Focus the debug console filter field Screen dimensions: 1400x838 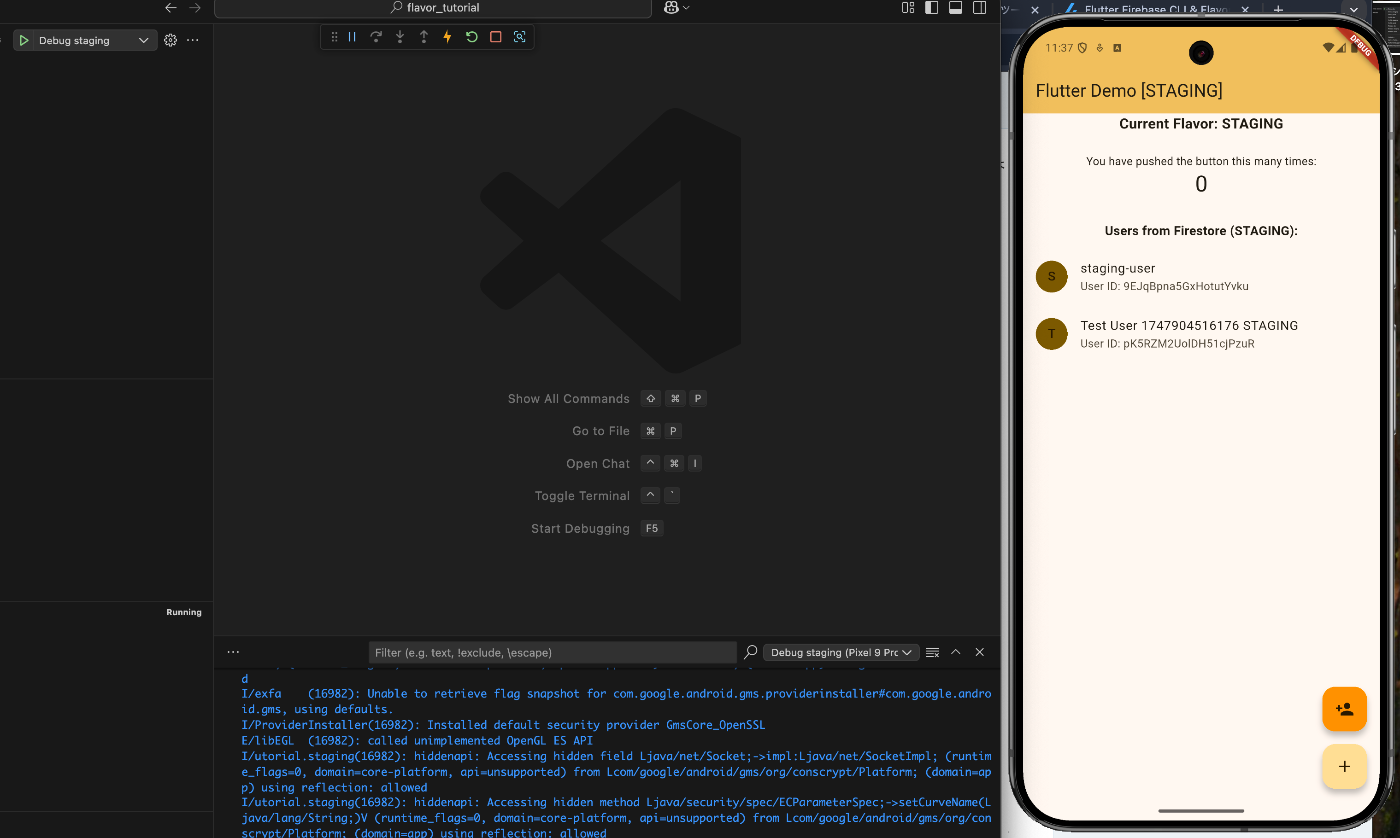pyautogui.click(x=552, y=652)
